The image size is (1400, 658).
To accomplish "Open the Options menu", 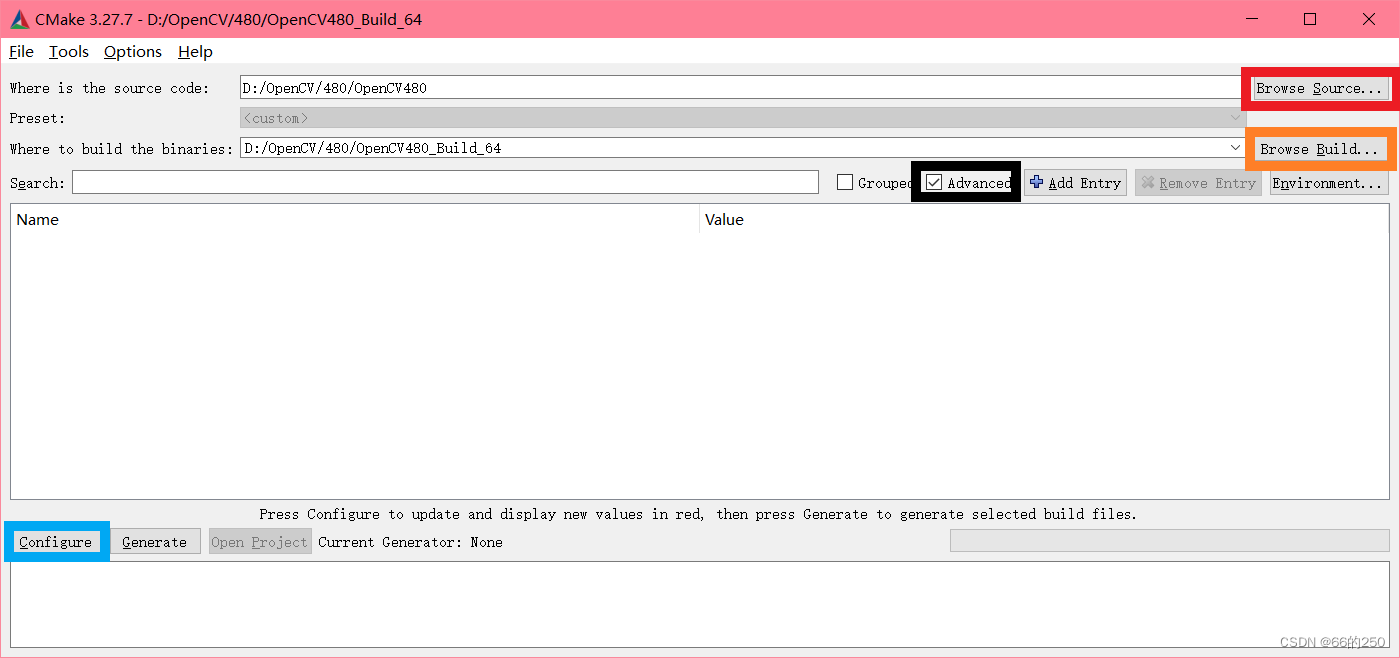I will click(132, 51).
